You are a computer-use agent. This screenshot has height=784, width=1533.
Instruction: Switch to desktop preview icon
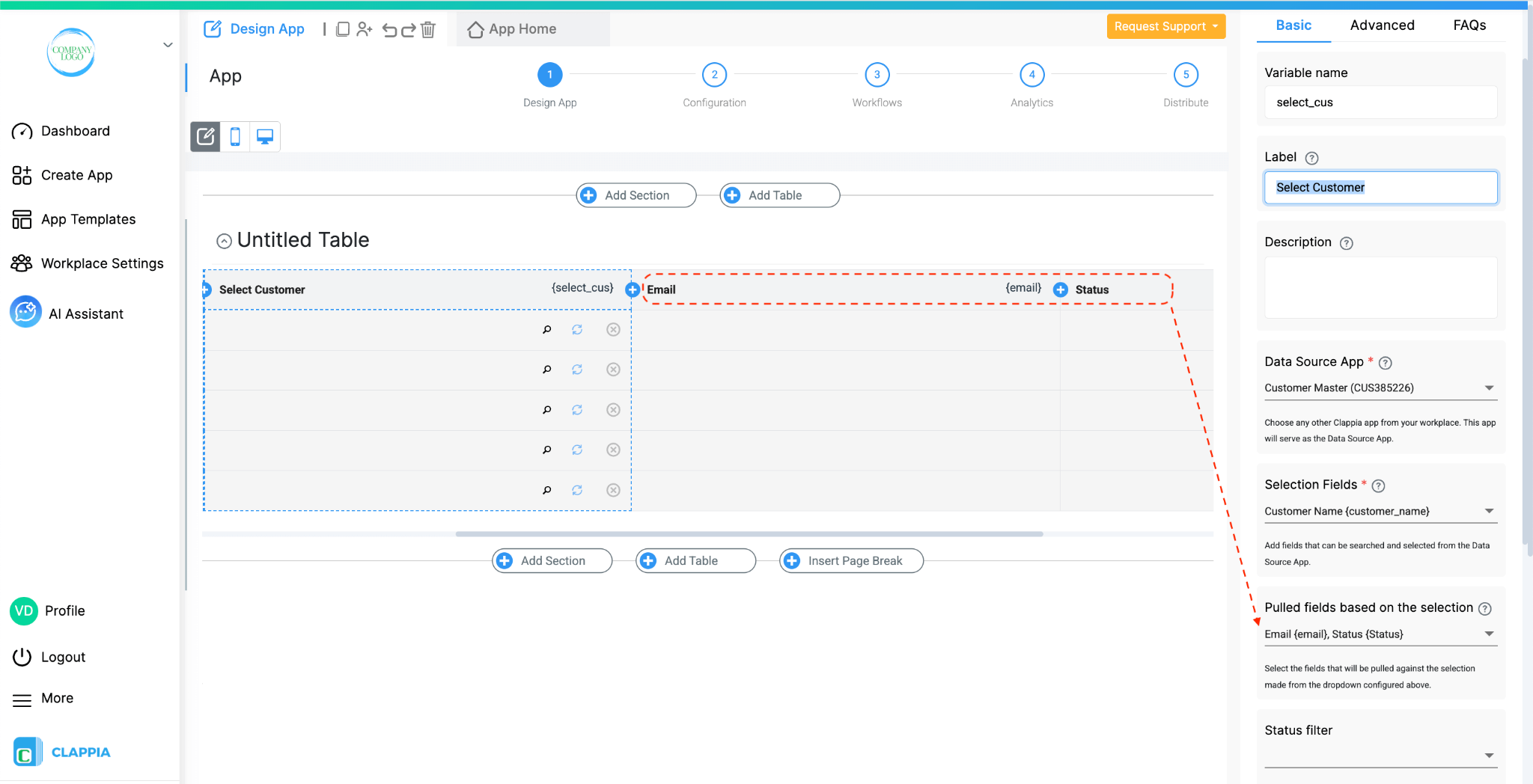coord(264,136)
